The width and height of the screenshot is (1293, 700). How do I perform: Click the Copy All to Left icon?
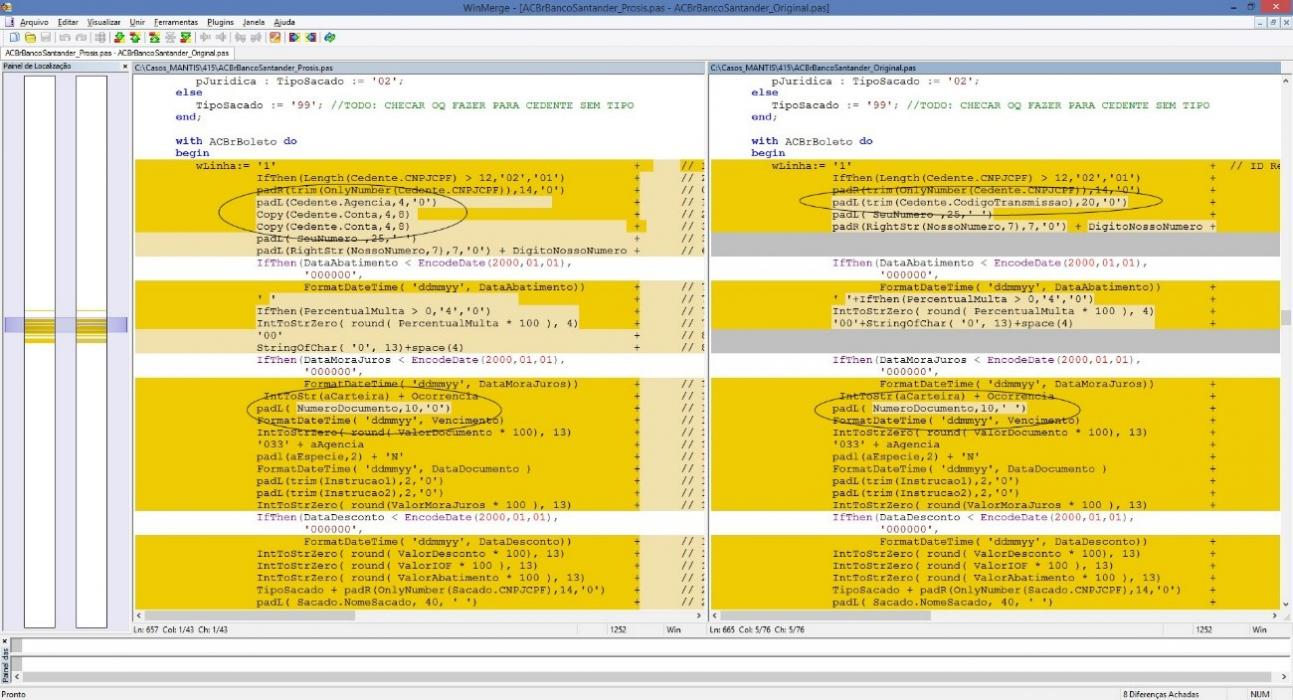coord(310,37)
